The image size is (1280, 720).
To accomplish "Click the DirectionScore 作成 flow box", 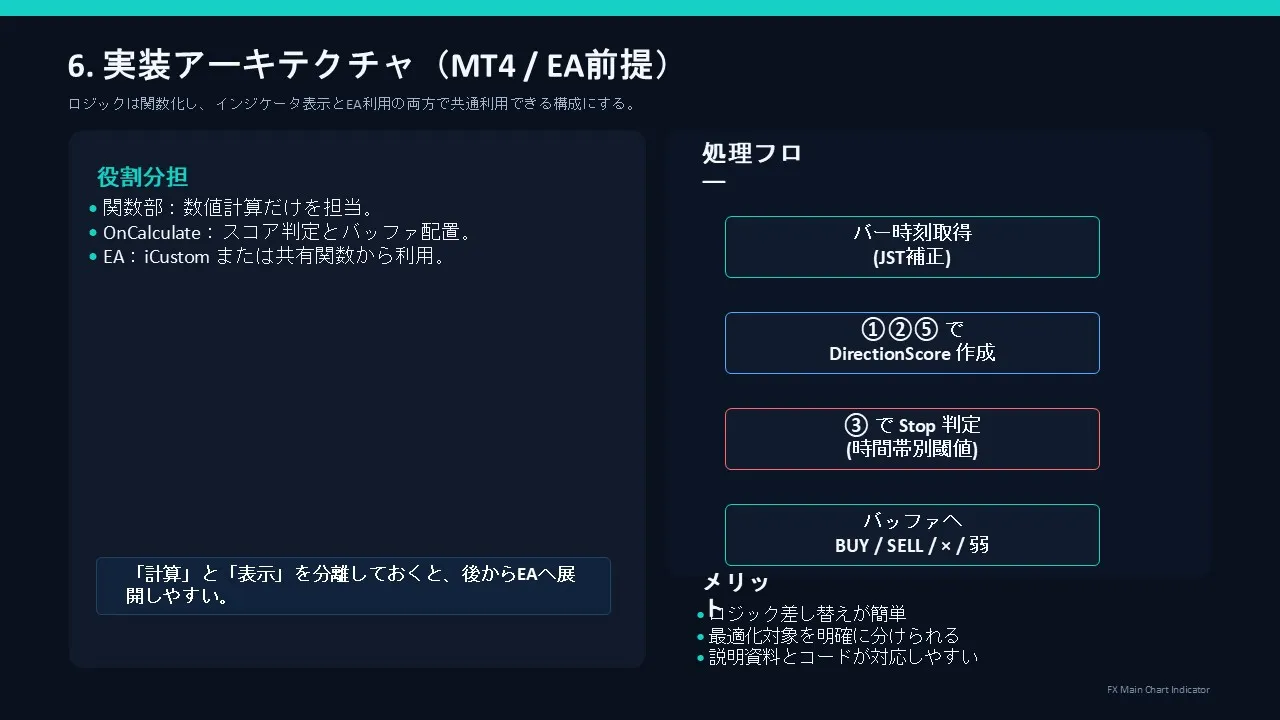I will (911, 342).
